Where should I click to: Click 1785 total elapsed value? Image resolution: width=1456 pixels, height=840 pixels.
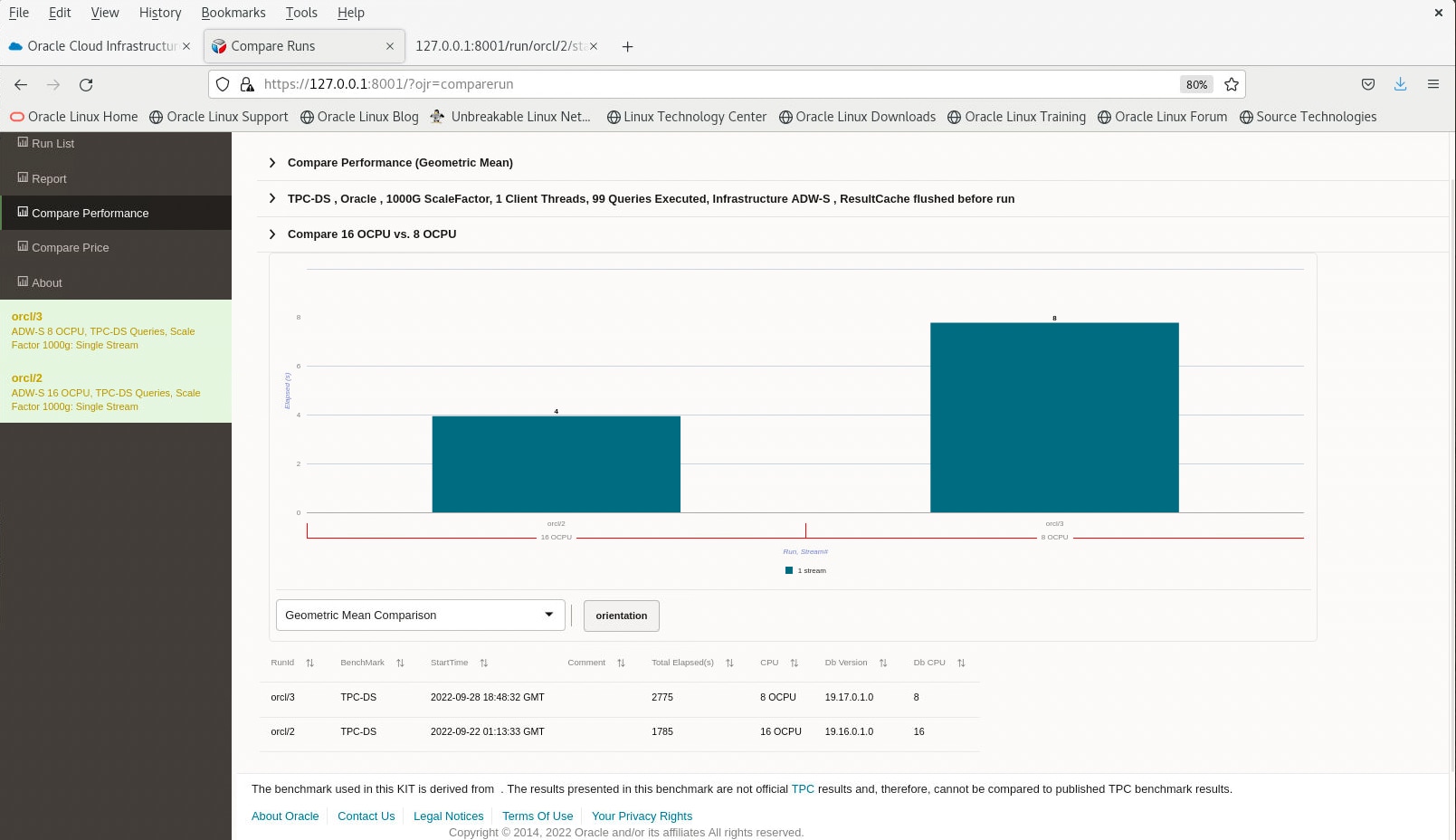coord(662,732)
